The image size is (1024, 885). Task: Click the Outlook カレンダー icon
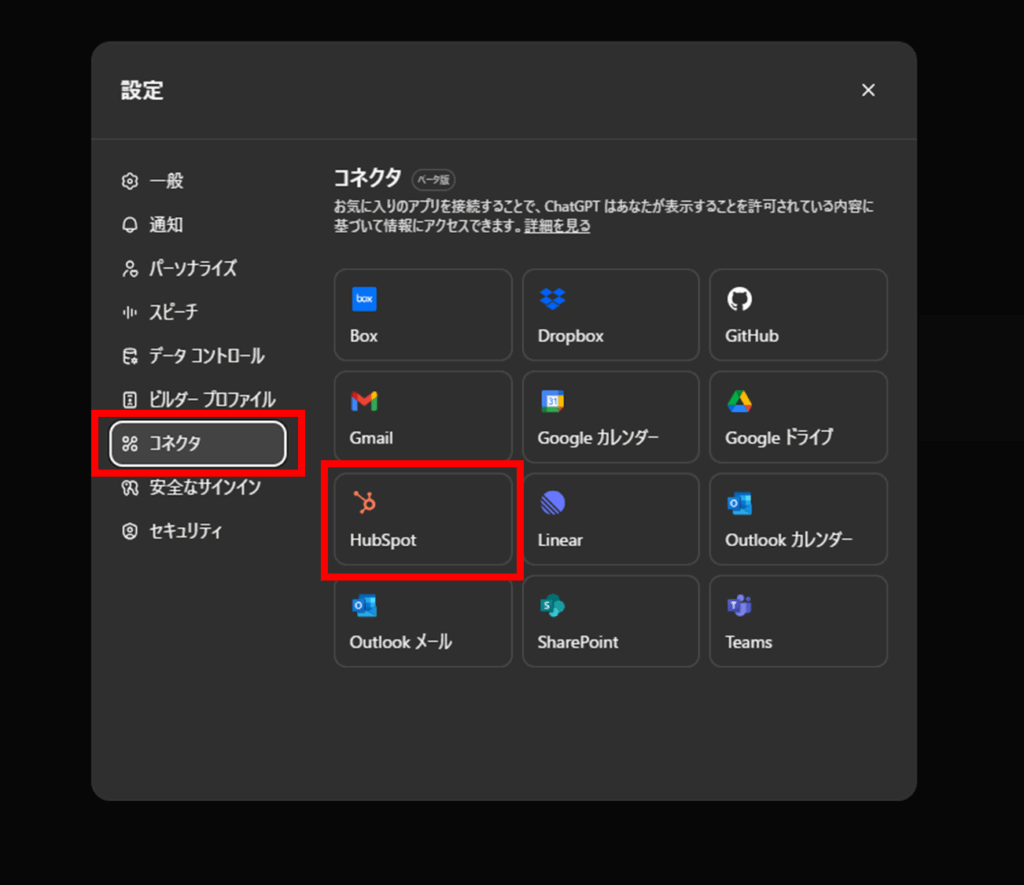(739, 504)
